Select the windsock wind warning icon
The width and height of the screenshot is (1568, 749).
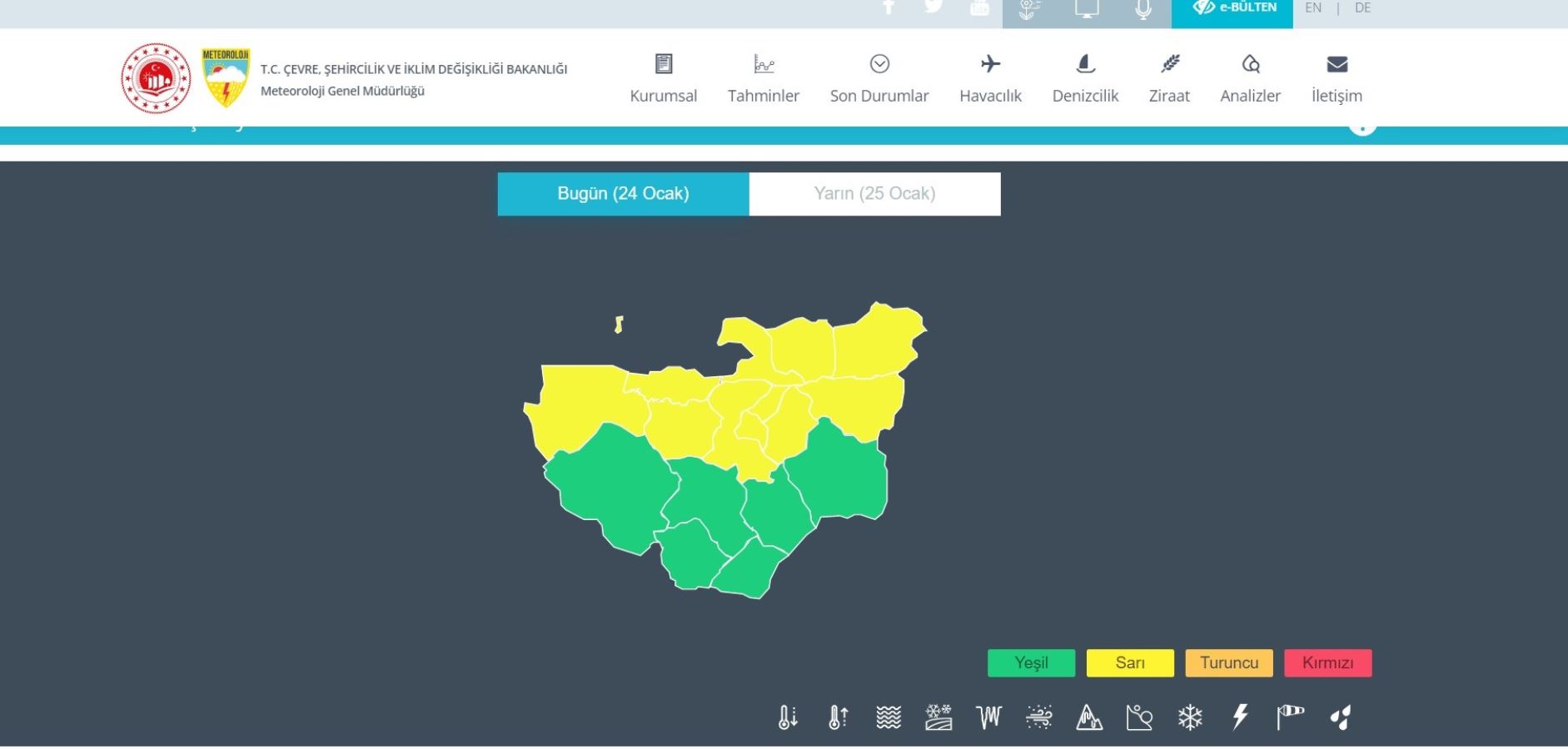coord(1290,717)
